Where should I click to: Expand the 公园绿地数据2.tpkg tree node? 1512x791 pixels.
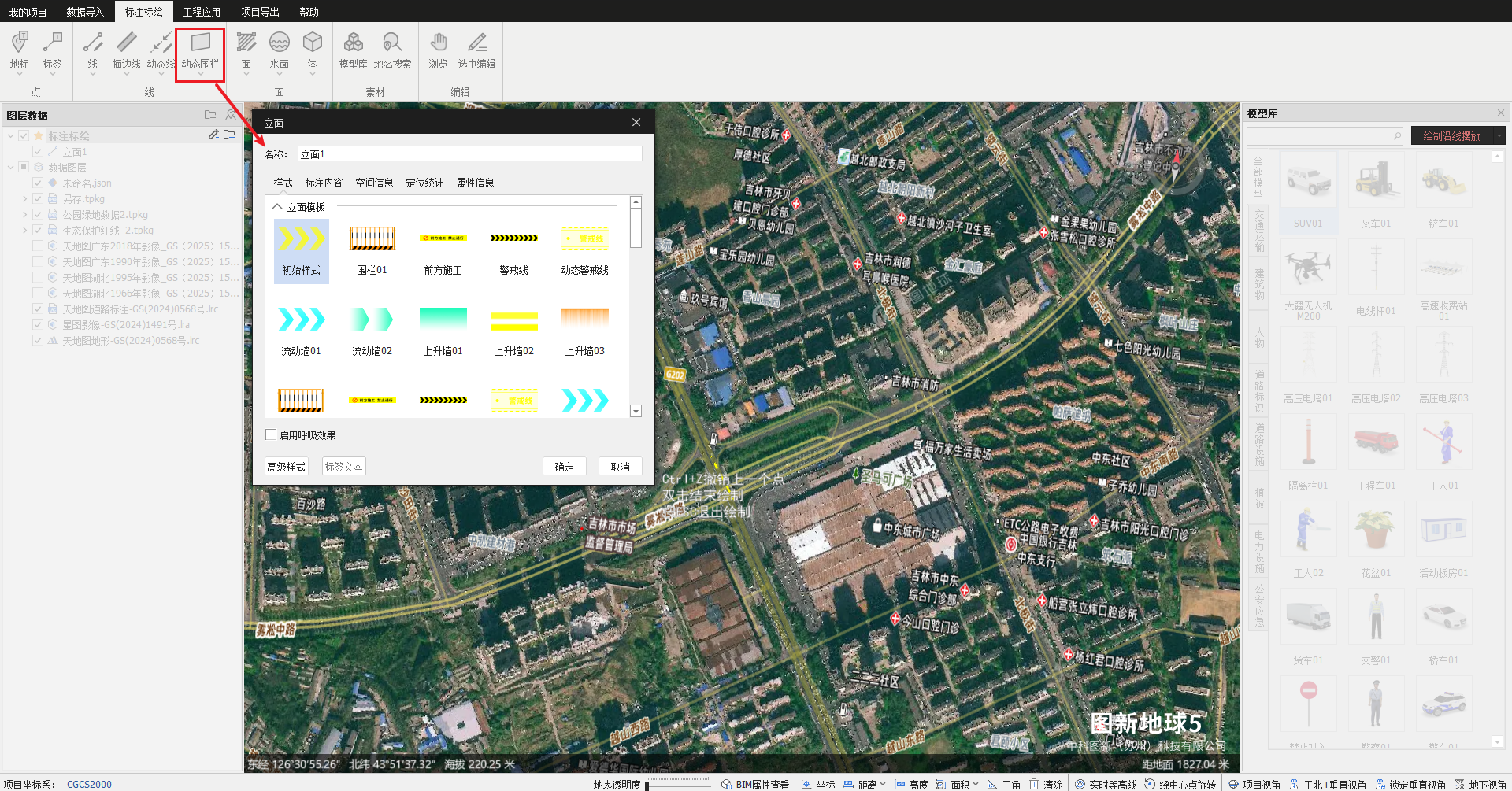tap(25, 215)
